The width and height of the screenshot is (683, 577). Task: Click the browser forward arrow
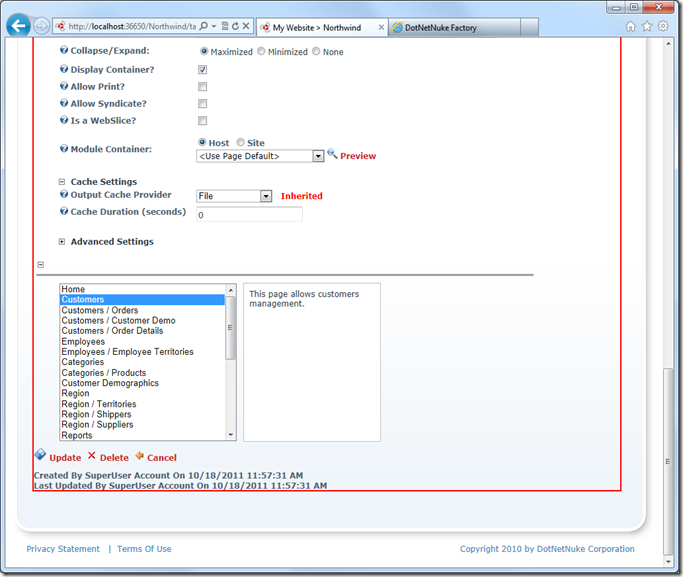(41, 26)
